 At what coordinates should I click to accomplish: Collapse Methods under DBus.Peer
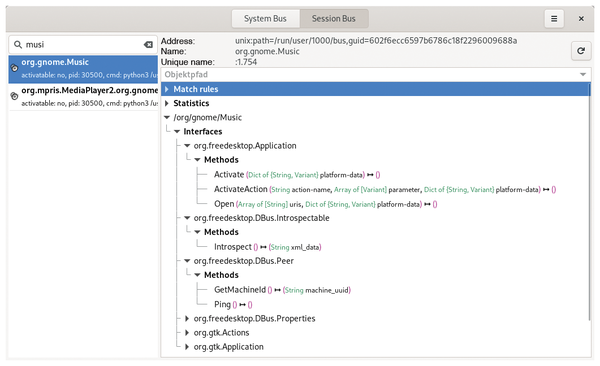click(x=197, y=275)
